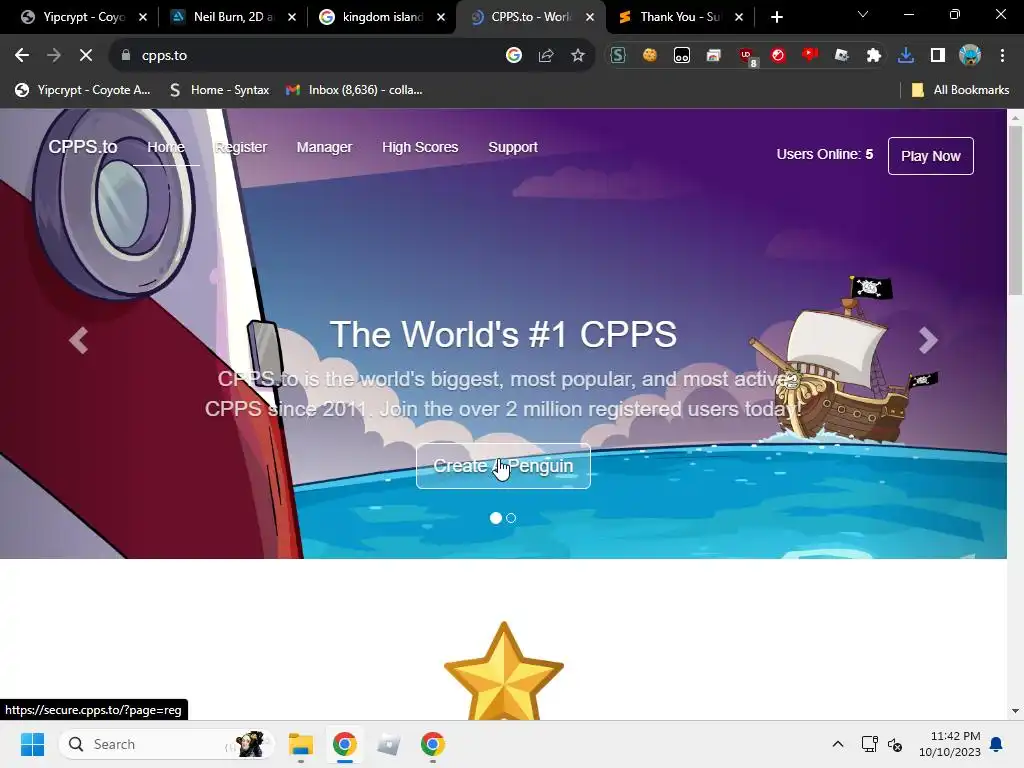The width and height of the screenshot is (1024, 768).
Task: Open the muted volume tray icon
Action: click(895, 744)
